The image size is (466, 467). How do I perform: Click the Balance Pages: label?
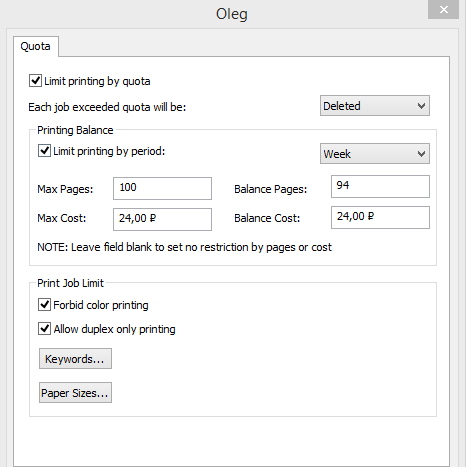270,189
